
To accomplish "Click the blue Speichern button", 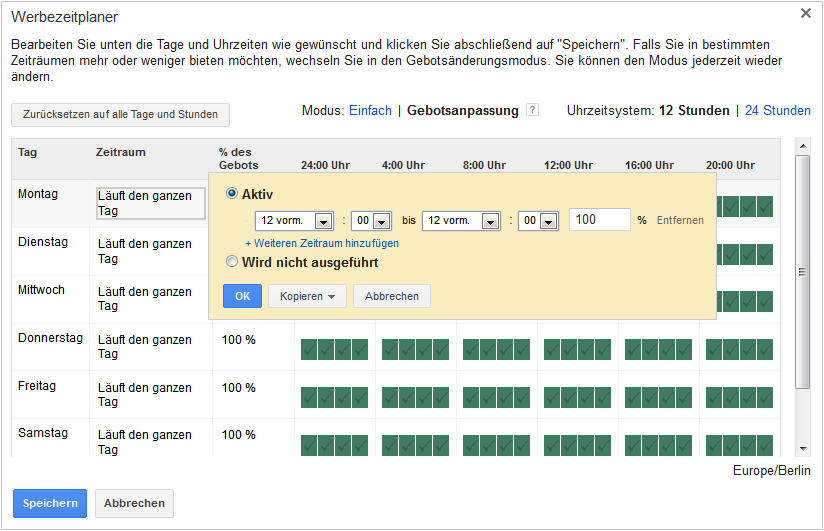I will tap(50, 503).
